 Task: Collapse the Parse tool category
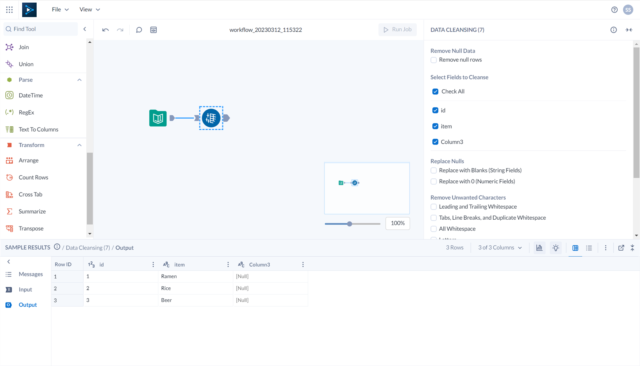pyautogui.click(x=79, y=80)
